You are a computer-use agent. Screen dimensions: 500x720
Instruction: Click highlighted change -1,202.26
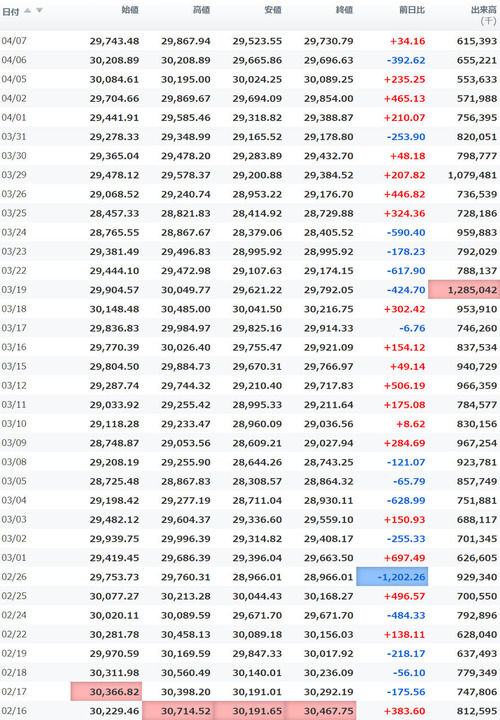[392, 577]
